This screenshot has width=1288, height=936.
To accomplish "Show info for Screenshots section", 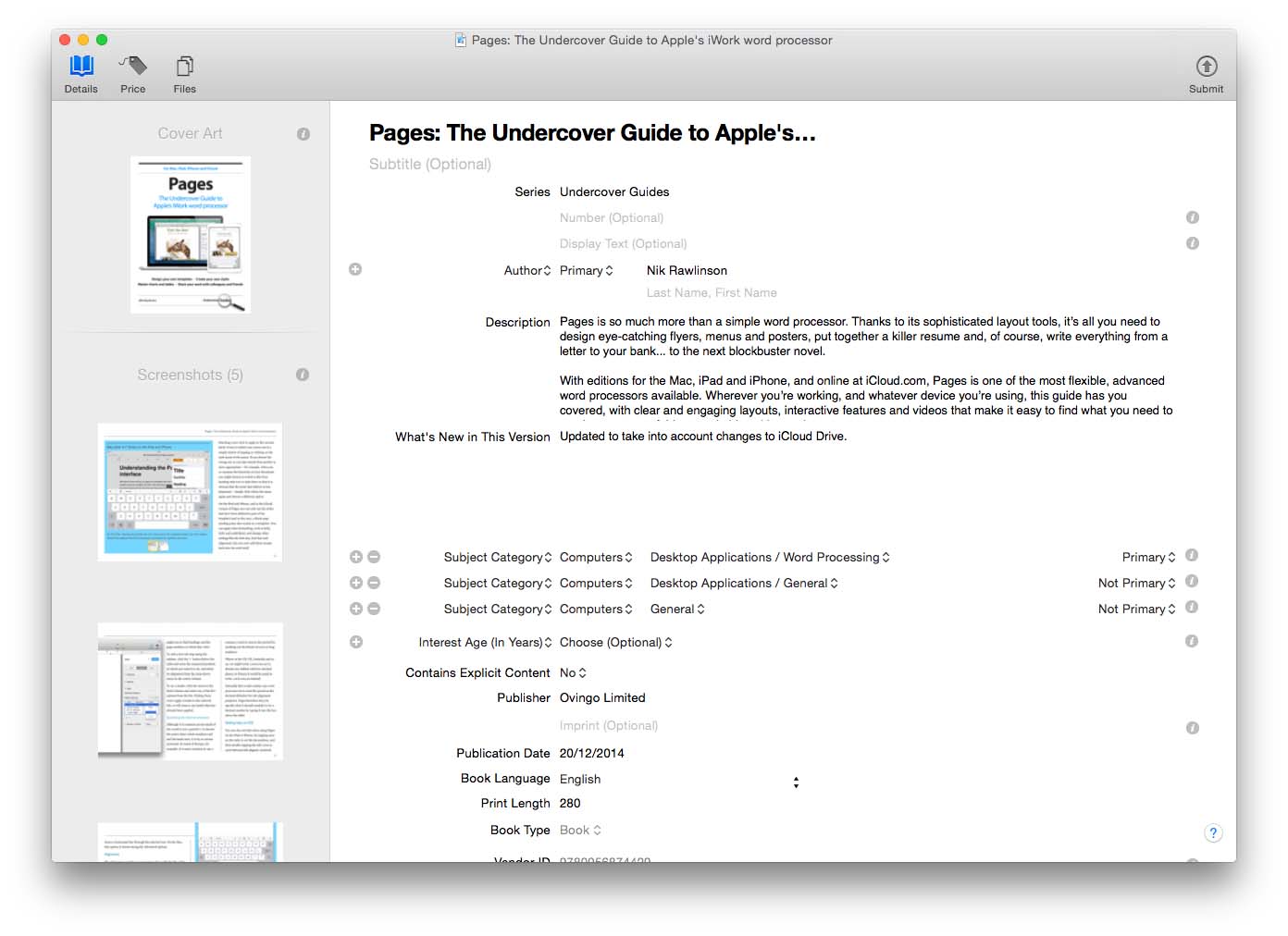I will pos(303,375).
